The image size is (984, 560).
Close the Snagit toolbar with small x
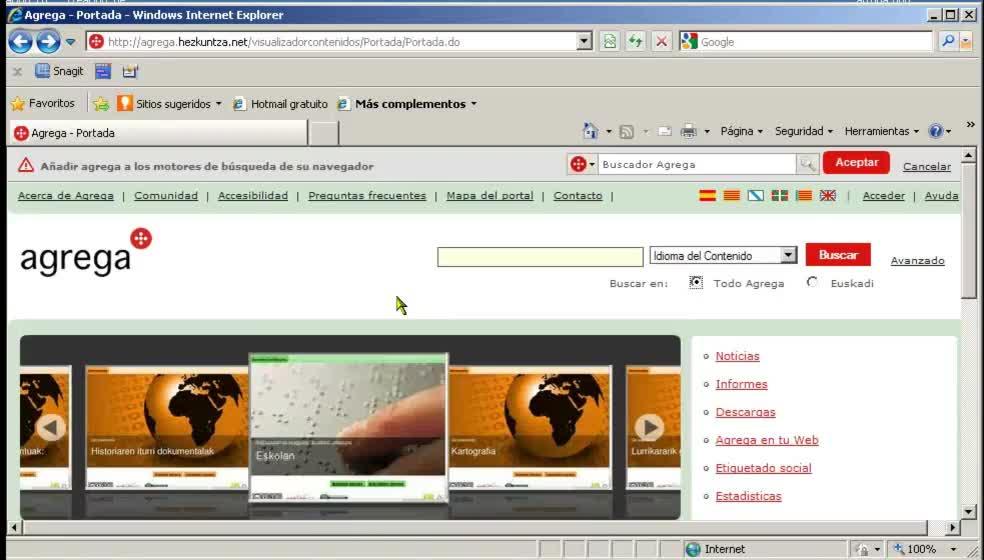[18, 72]
